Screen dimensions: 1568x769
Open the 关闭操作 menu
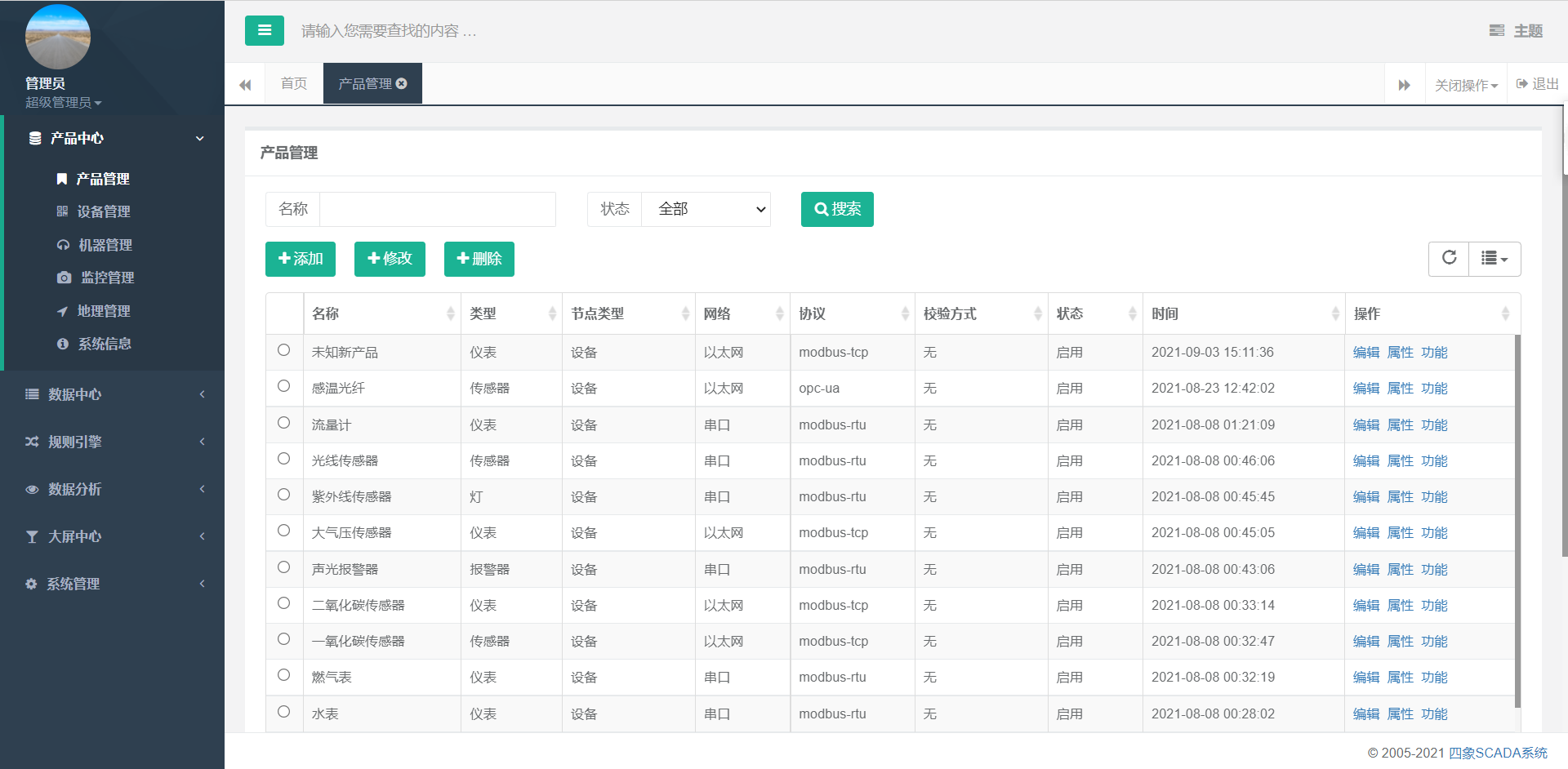tap(1466, 85)
